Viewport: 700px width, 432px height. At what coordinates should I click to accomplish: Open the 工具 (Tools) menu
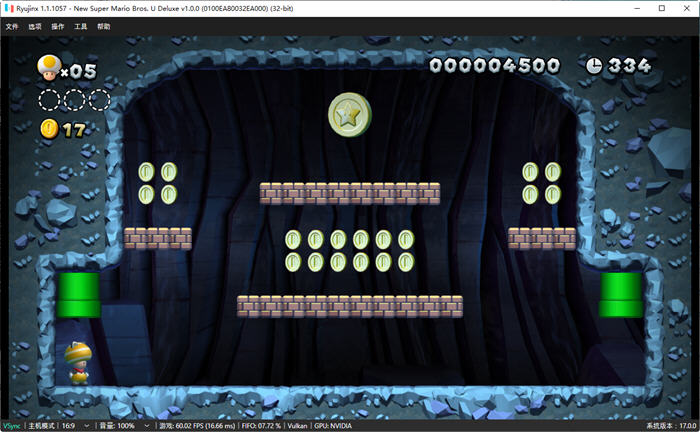[81, 27]
